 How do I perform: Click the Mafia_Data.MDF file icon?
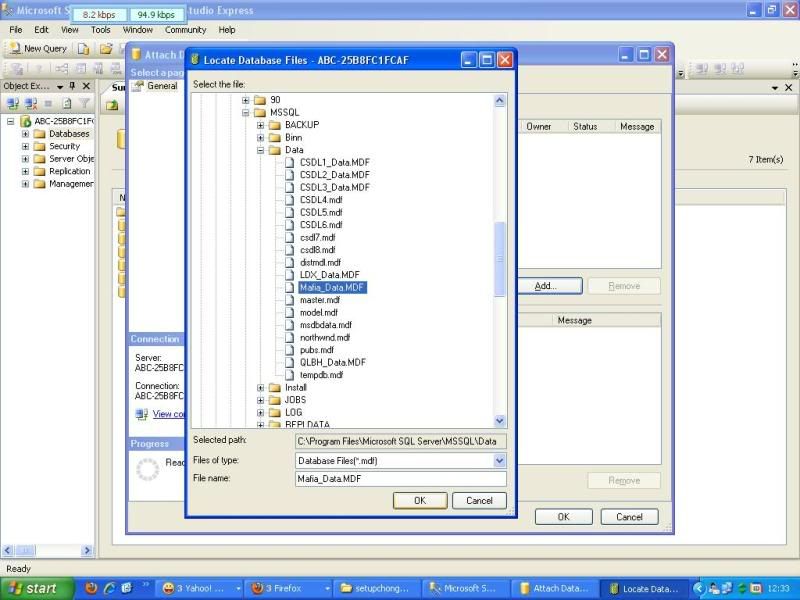[290, 288]
